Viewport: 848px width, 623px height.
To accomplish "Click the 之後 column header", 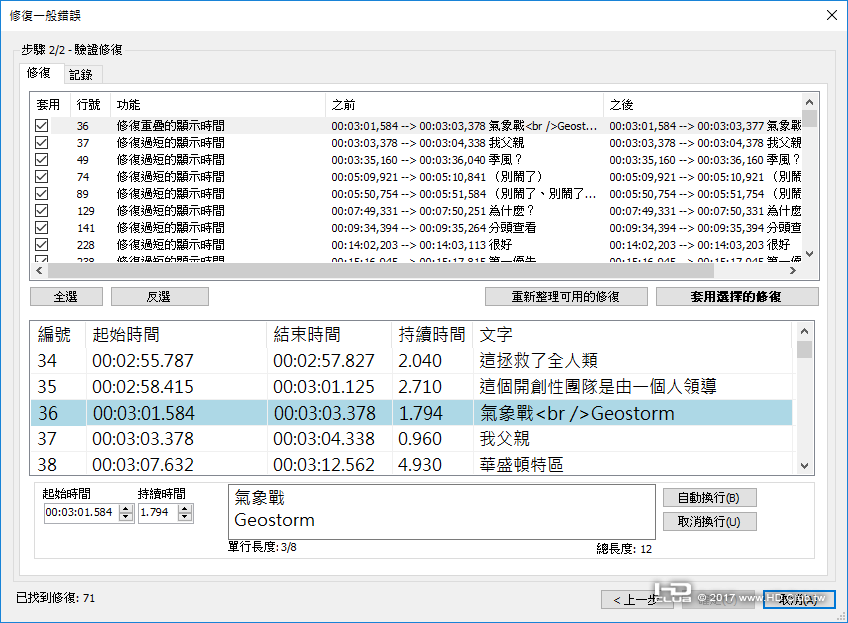I will coord(703,104).
